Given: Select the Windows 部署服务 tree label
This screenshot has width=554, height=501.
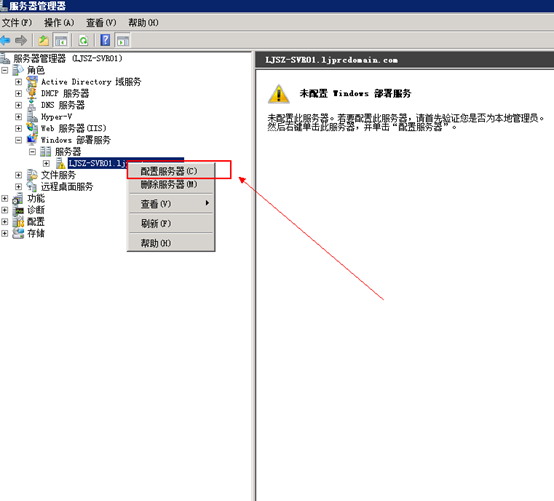Looking at the screenshot, I should [x=76, y=140].
